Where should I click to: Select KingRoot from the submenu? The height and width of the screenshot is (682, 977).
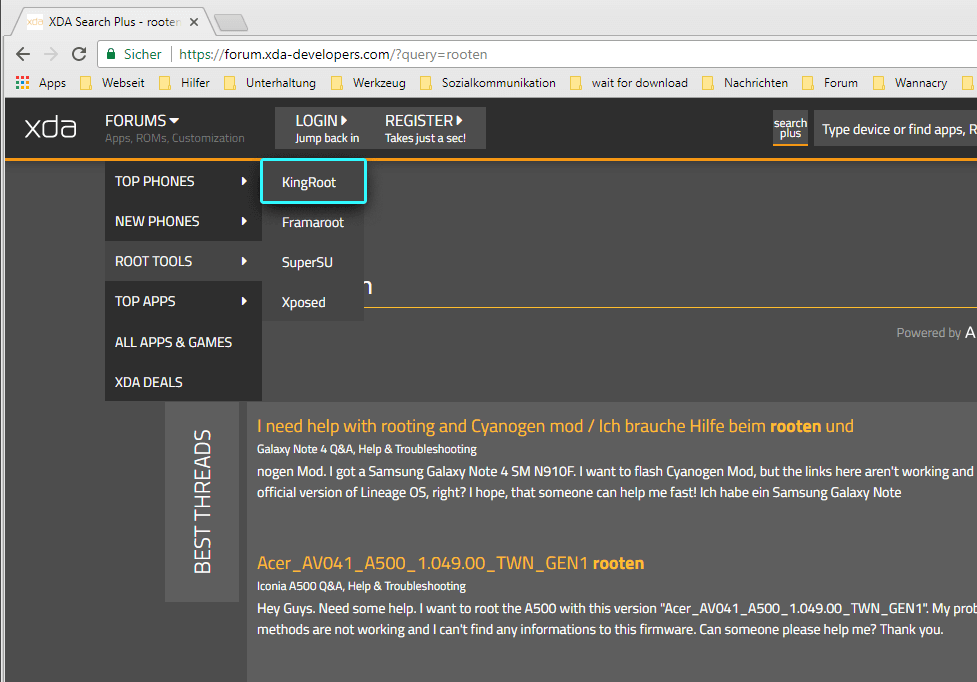313,182
